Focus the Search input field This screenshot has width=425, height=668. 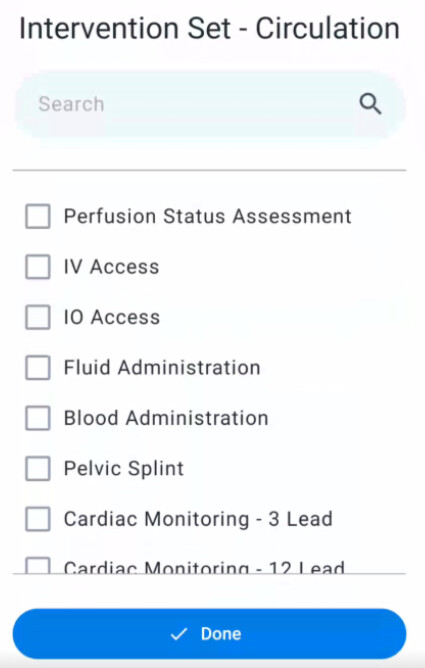[x=210, y=104]
